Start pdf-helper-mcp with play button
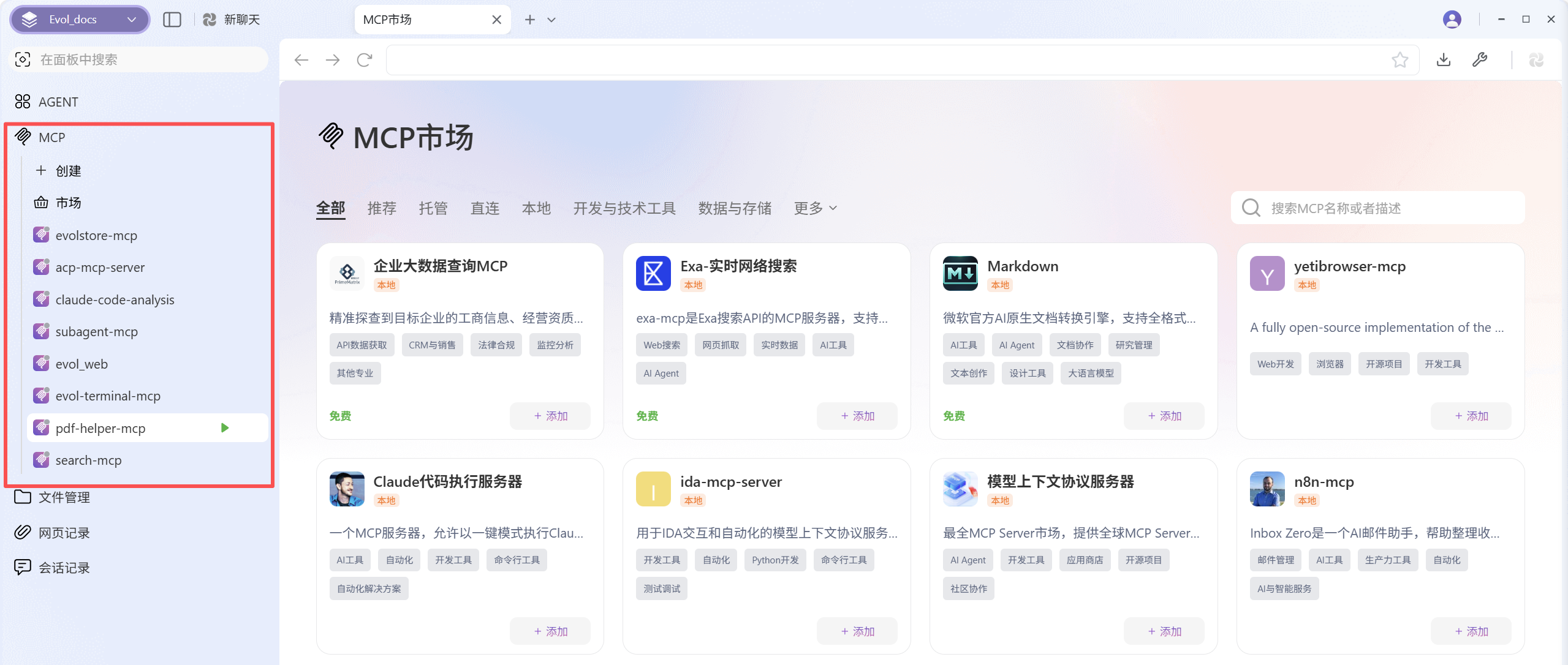Viewport: 1568px width, 665px height. (225, 428)
